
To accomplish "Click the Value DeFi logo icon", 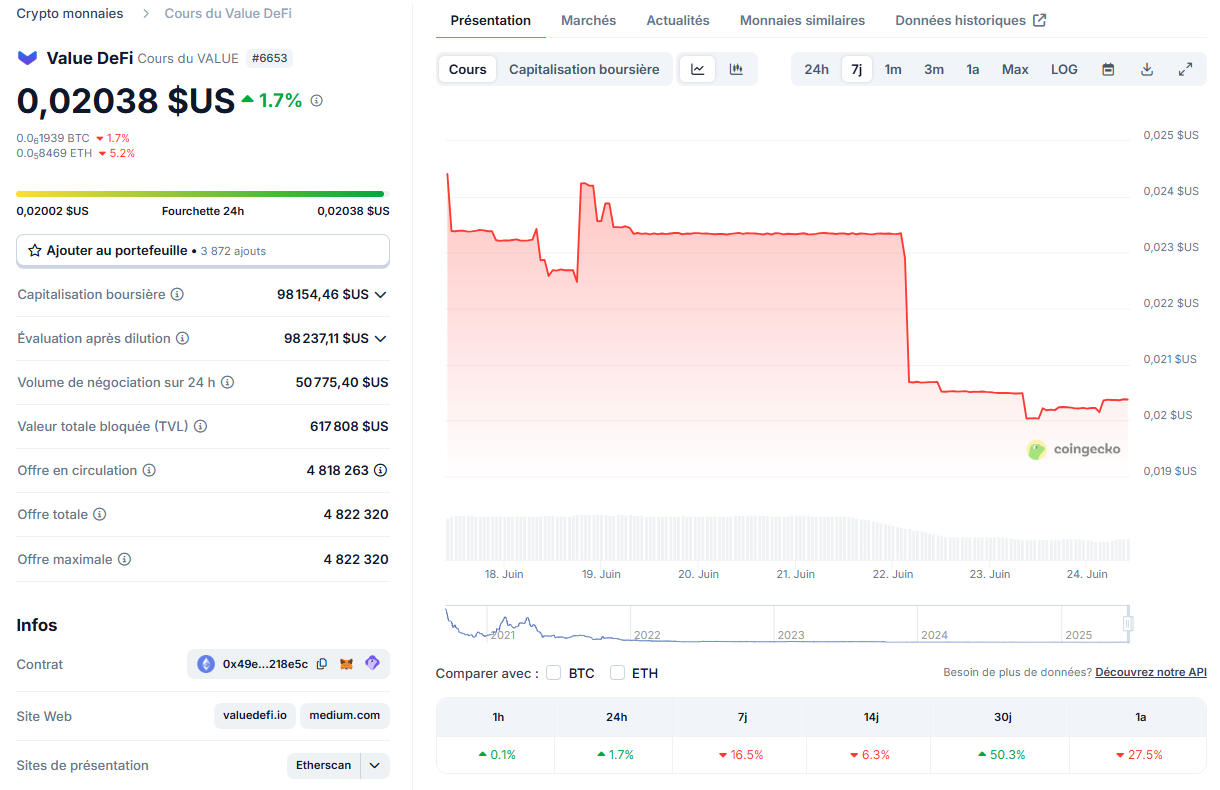I will click(x=27, y=58).
